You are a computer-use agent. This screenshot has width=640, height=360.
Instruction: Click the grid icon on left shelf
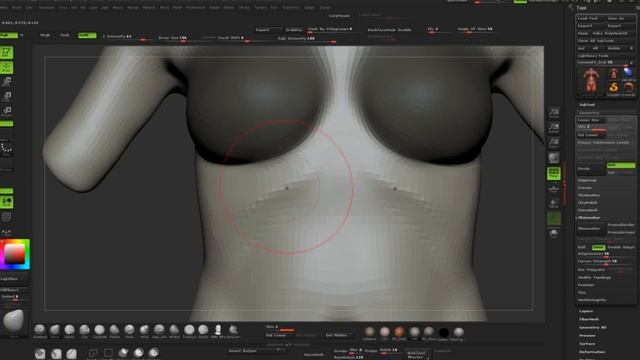click(x=7, y=217)
